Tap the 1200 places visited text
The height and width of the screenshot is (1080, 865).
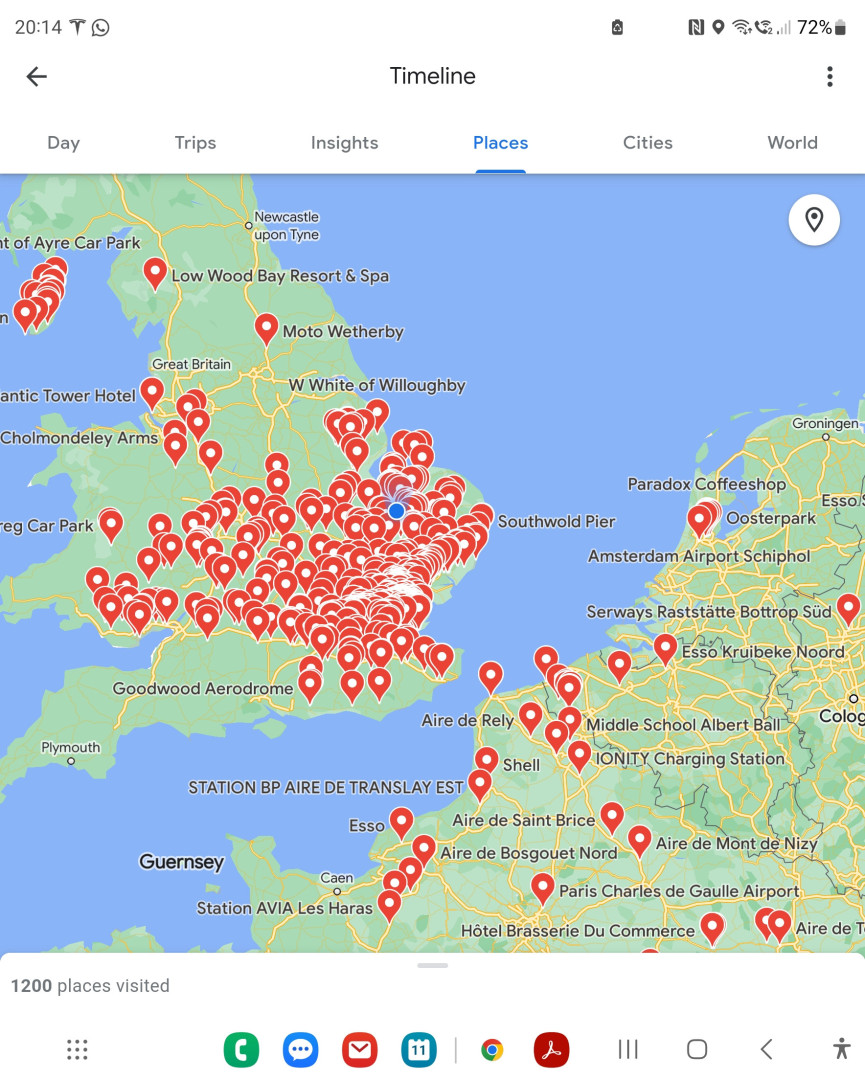[x=90, y=986]
